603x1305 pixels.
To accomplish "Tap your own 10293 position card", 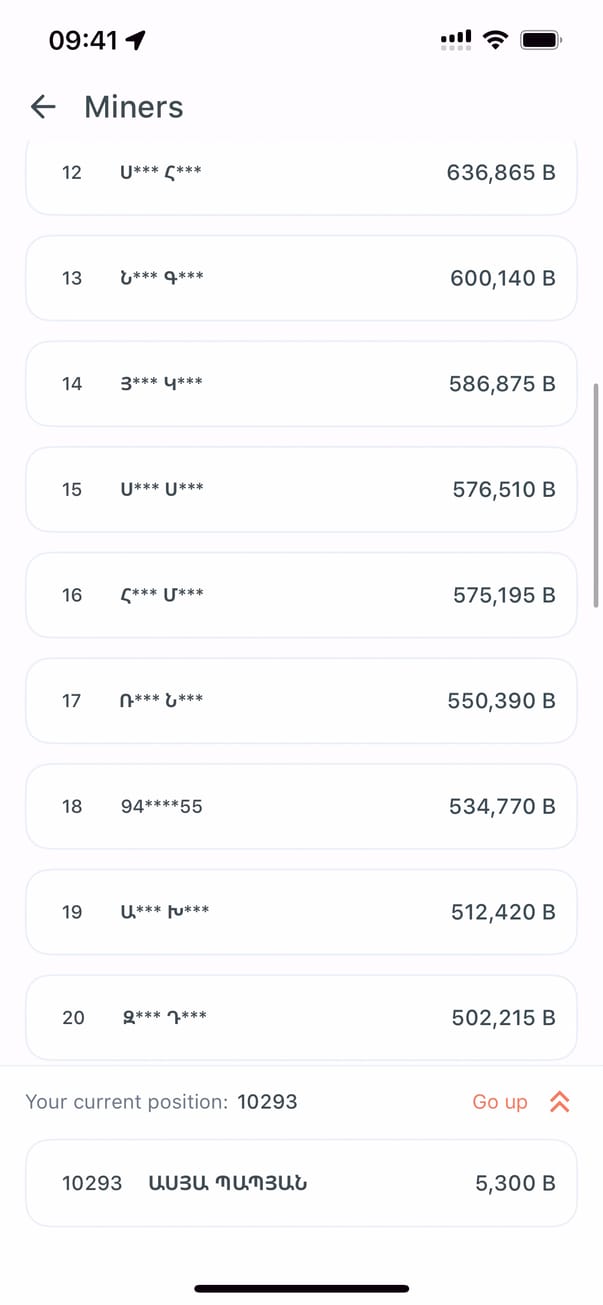I will coord(301,1183).
